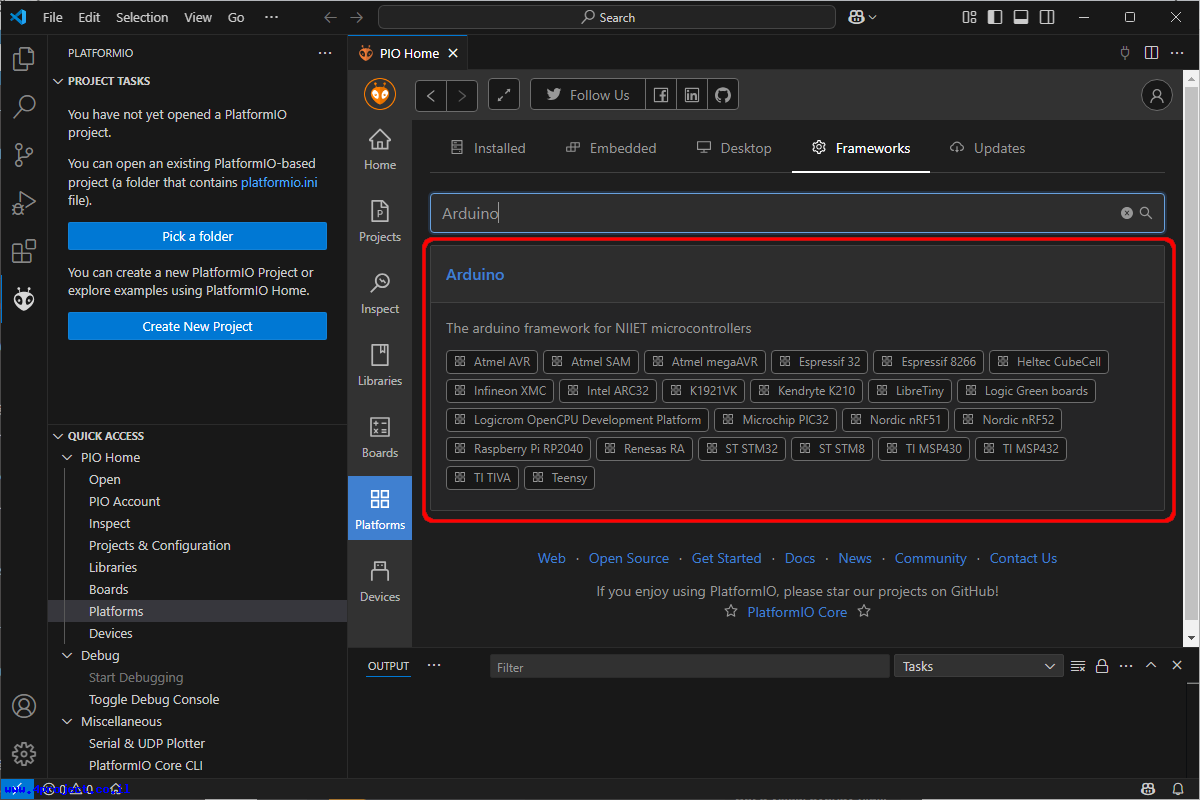Open the Selection menu
Screen dimensions: 1200x800
(142, 17)
